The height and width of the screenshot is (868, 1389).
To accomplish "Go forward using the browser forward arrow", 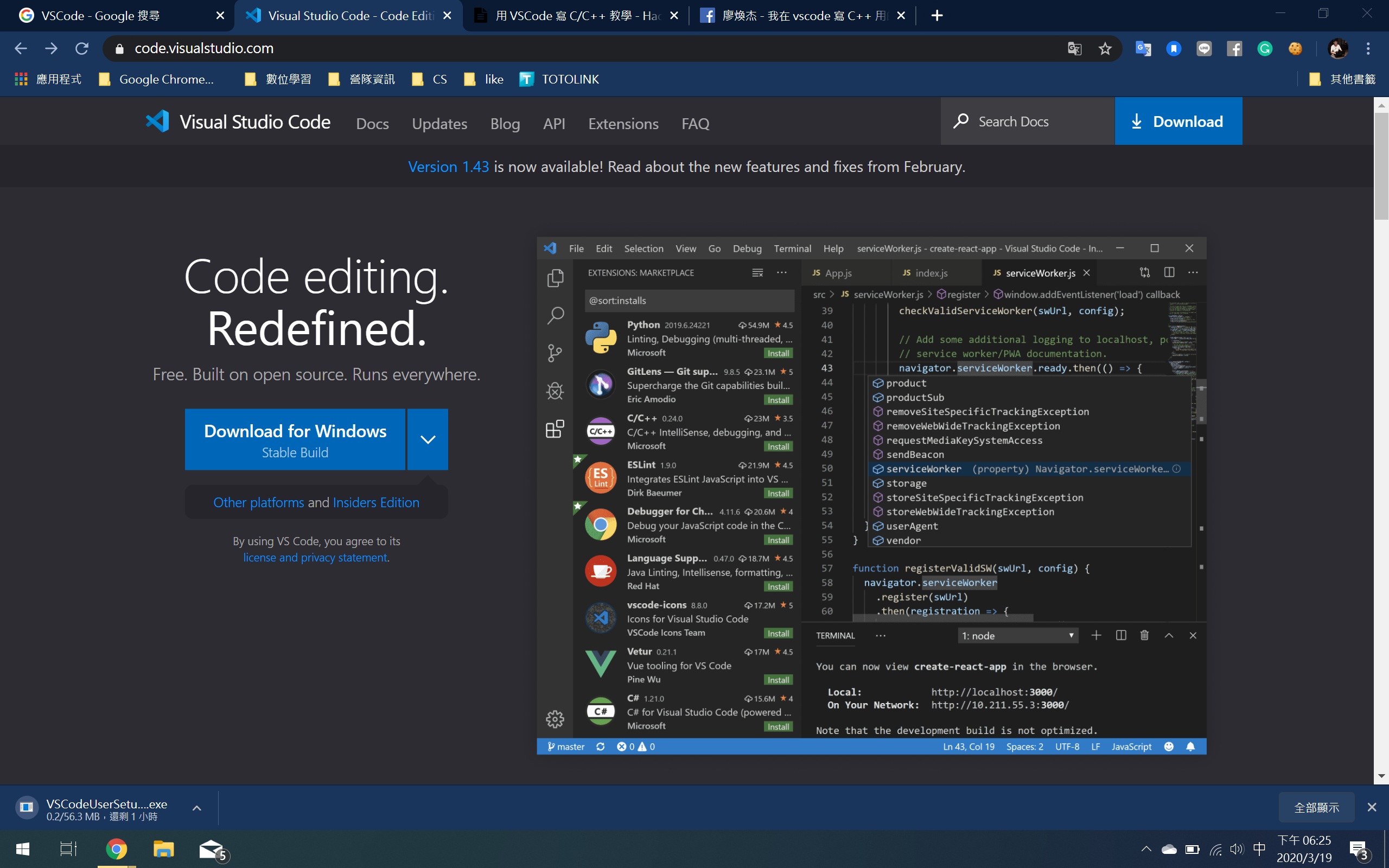I will tap(51, 48).
